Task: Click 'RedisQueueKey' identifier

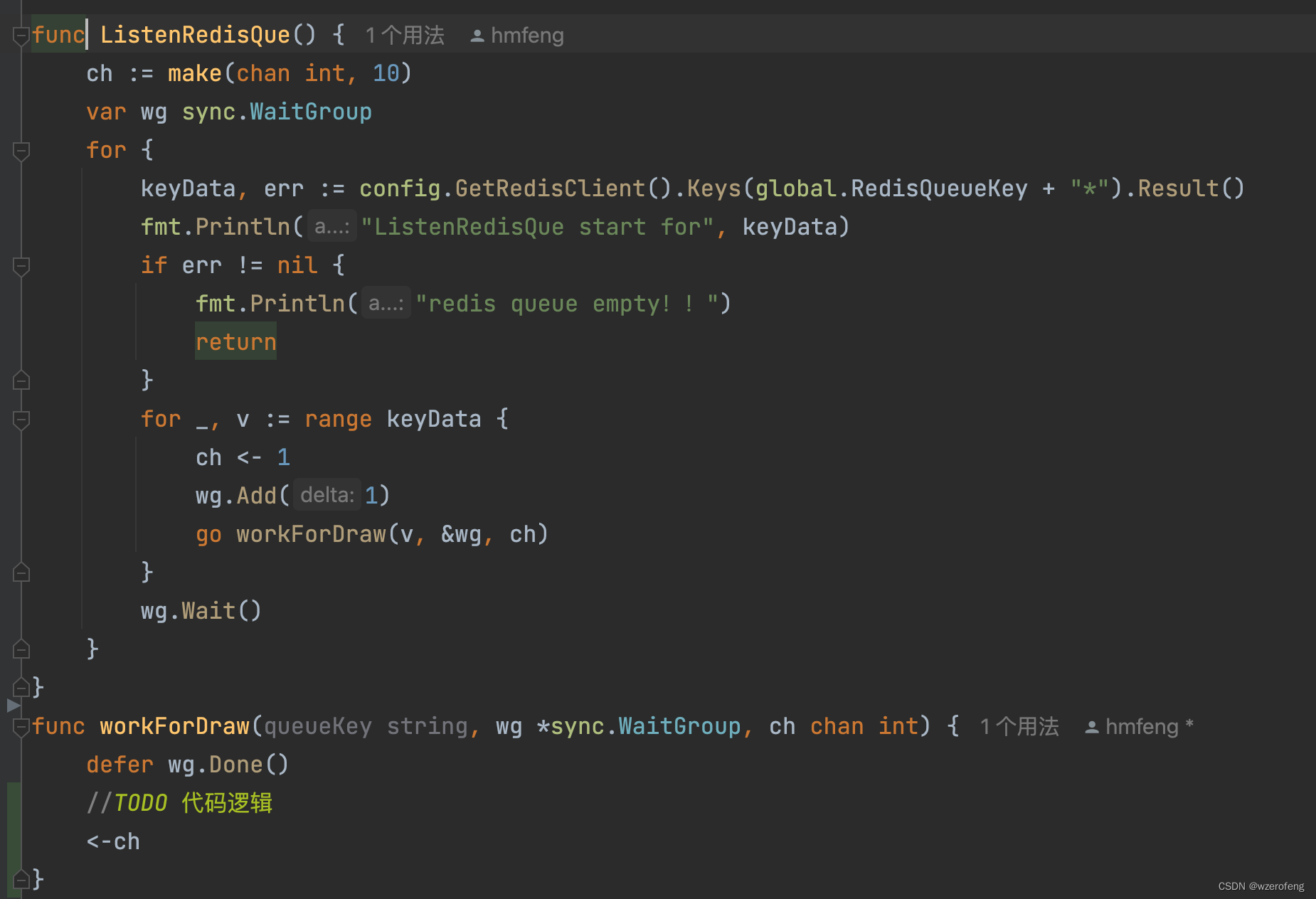Action: (939, 189)
